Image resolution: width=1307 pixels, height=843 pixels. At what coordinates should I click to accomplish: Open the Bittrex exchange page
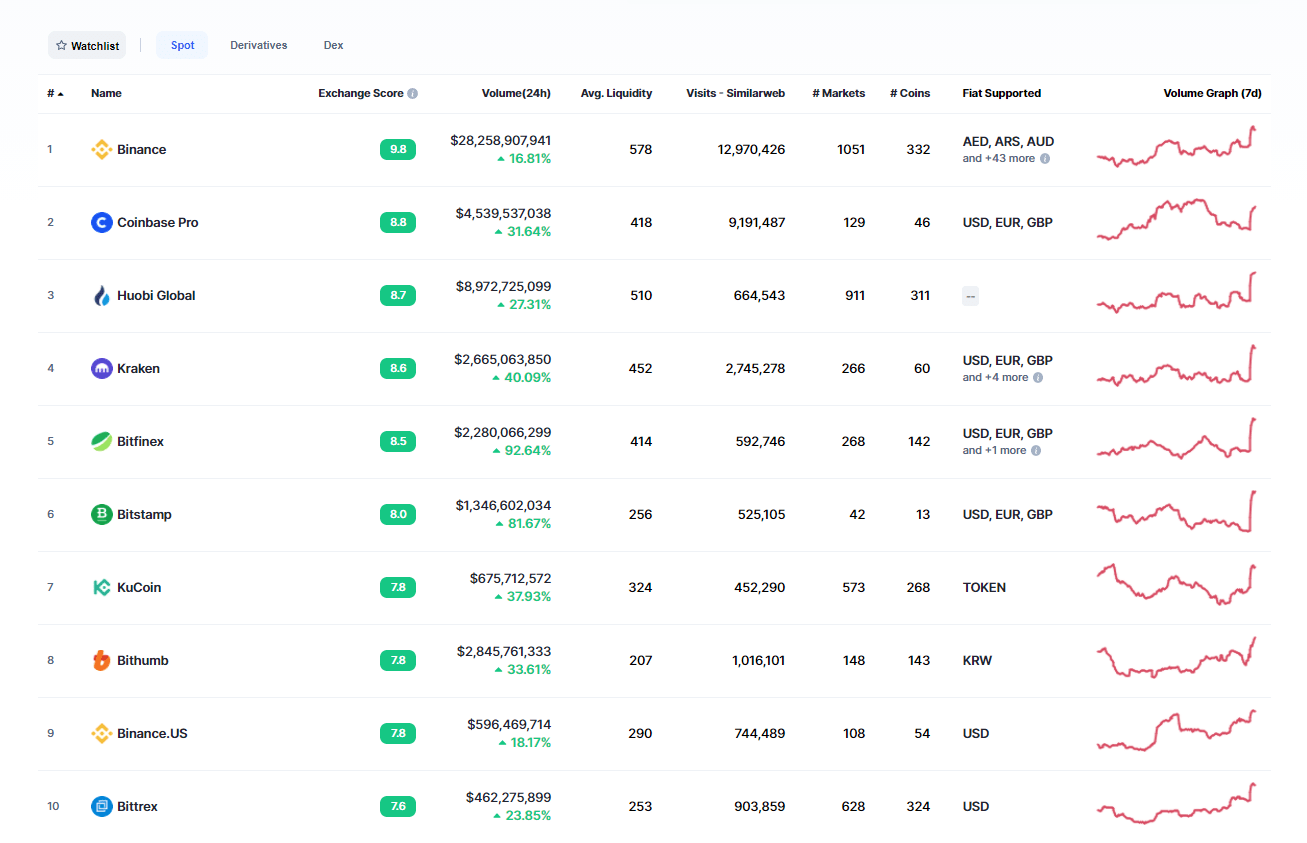click(138, 806)
